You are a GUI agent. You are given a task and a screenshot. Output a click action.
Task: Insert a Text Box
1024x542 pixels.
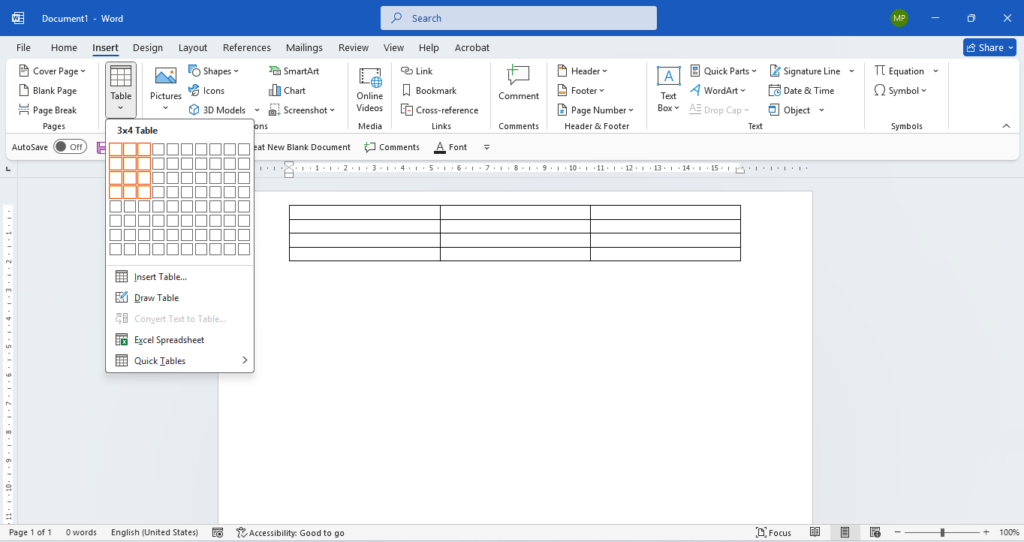(x=668, y=89)
